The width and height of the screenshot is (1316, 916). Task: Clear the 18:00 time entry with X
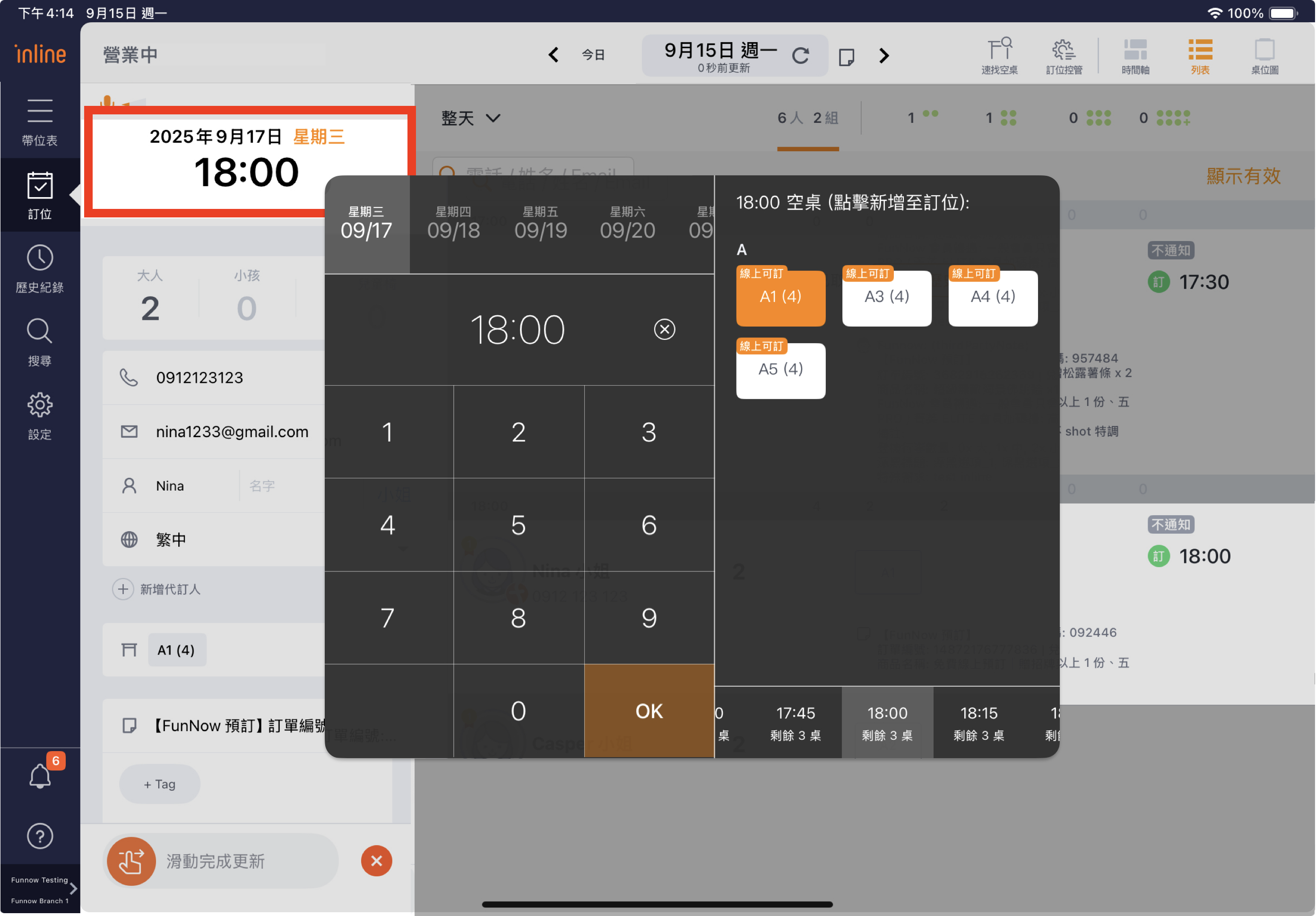(664, 329)
